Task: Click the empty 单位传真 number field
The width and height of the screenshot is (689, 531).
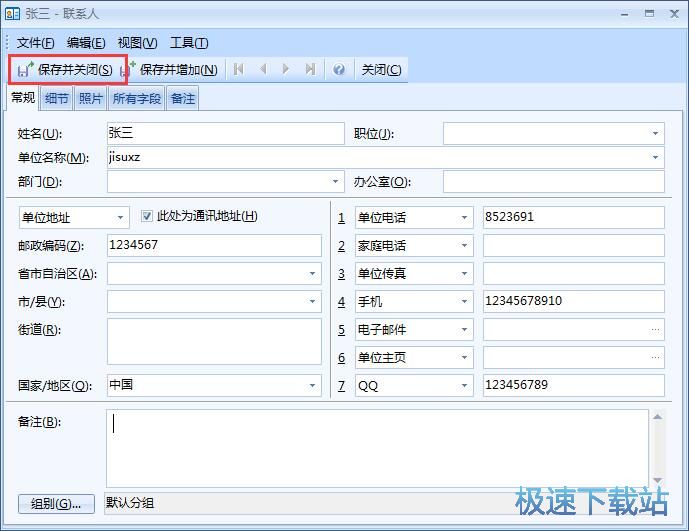Action: (x=573, y=273)
